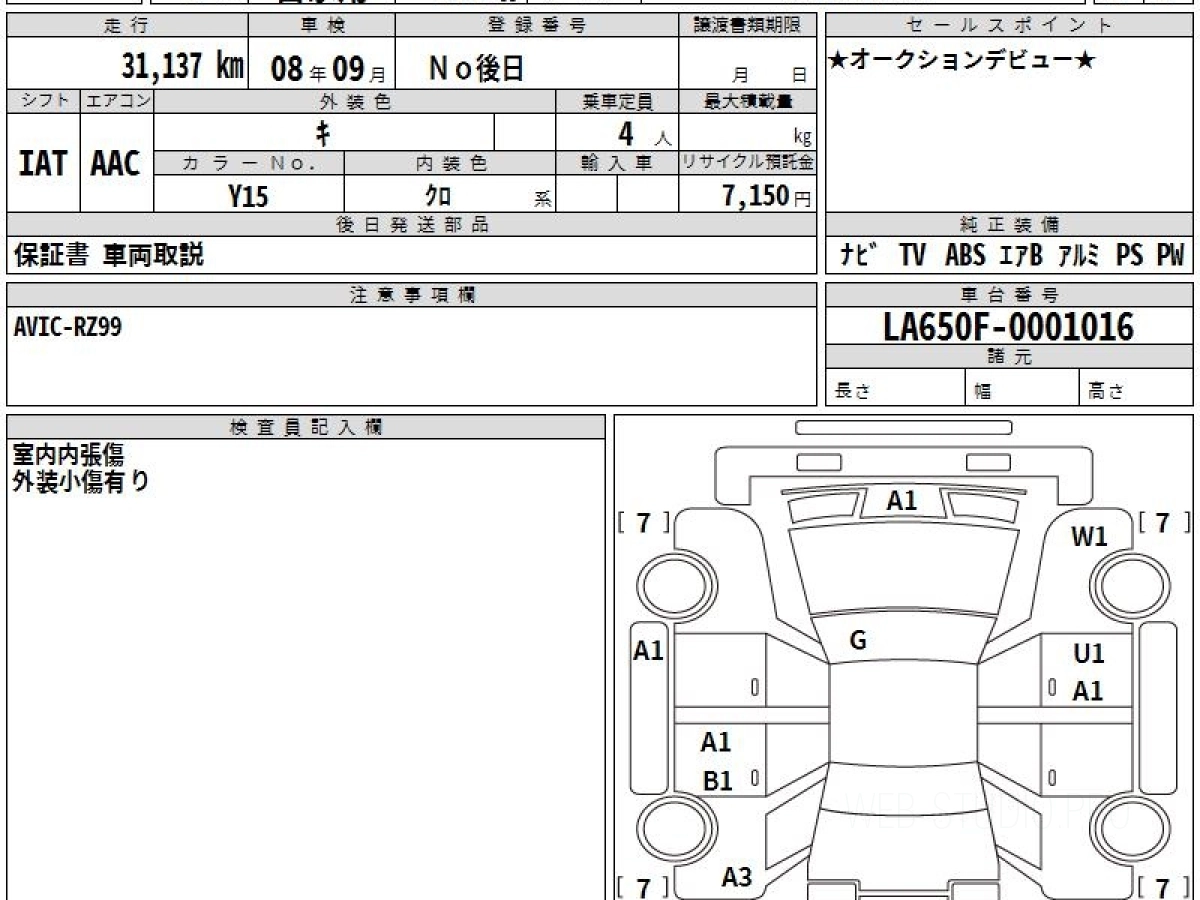Select the 保証書 車両取説 text
Image resolution: width=1200 pixels, height=900 pixels.
click(x=108, y=255)
